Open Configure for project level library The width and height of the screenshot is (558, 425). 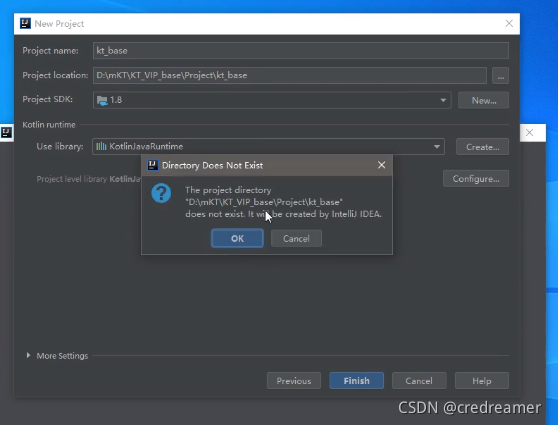(476, 179)
